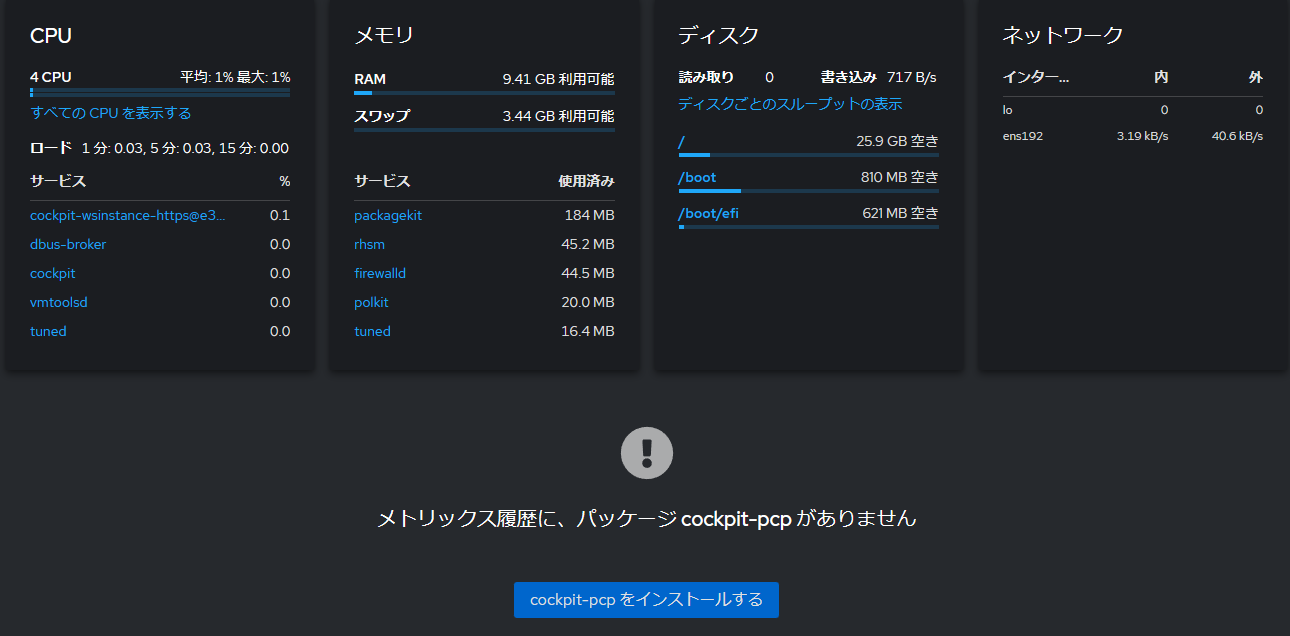Open the rhsm memory service
1290x636 pixels.
369,244
